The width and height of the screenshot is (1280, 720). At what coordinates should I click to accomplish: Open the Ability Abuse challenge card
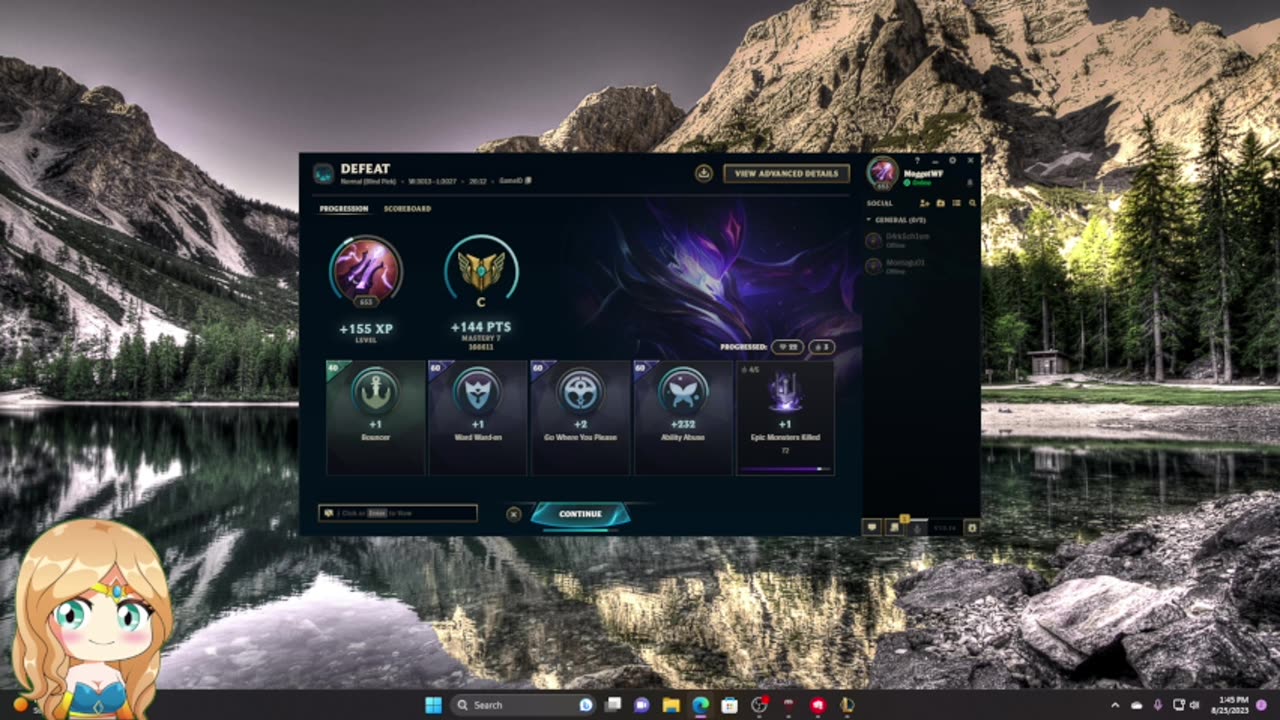click(683, 417)
